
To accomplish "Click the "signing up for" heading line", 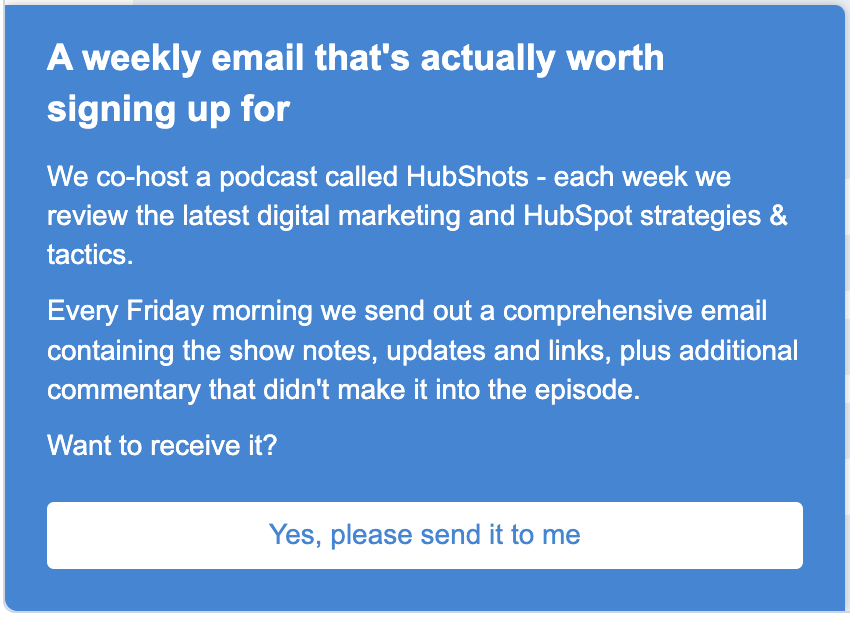I will [x=168, y=109].
